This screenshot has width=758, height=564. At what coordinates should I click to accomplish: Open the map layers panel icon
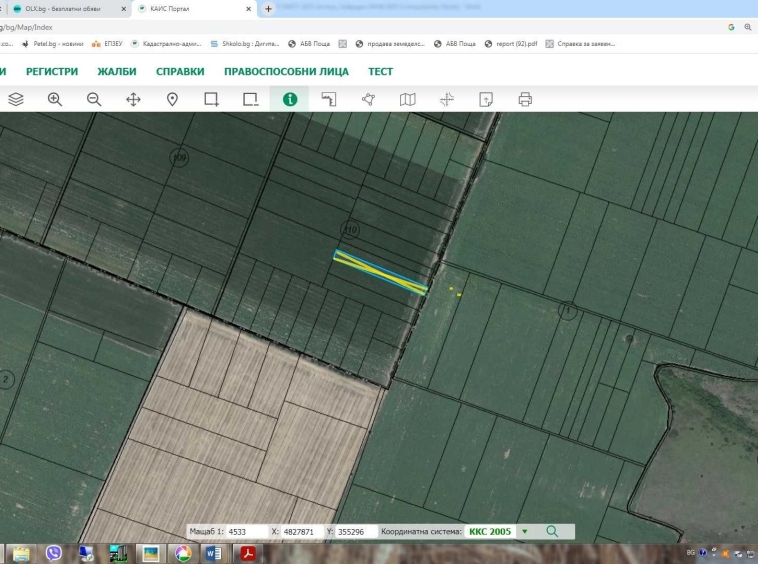(16, 99)
